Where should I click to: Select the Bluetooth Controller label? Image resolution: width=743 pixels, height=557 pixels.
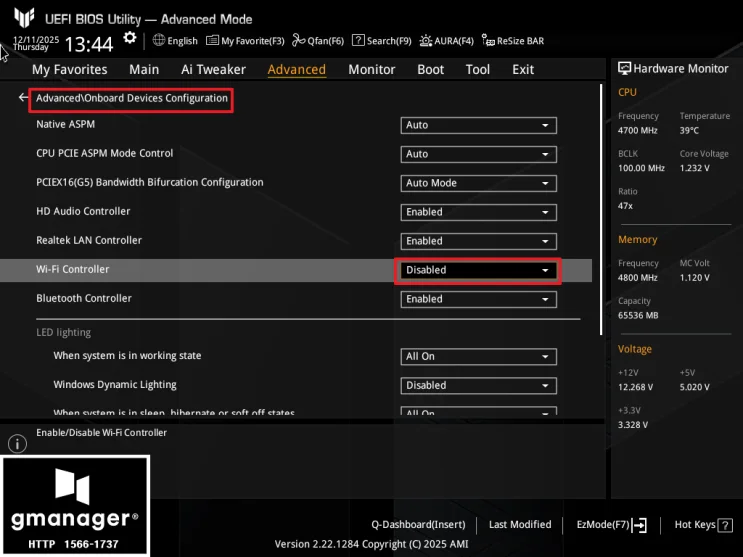click(84, 298)
